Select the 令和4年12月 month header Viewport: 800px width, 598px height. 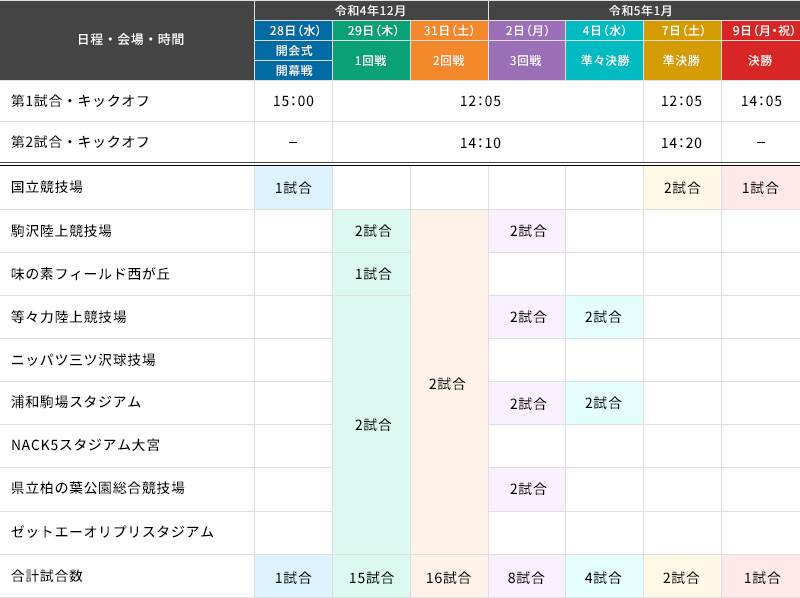(x=371, y=10)
